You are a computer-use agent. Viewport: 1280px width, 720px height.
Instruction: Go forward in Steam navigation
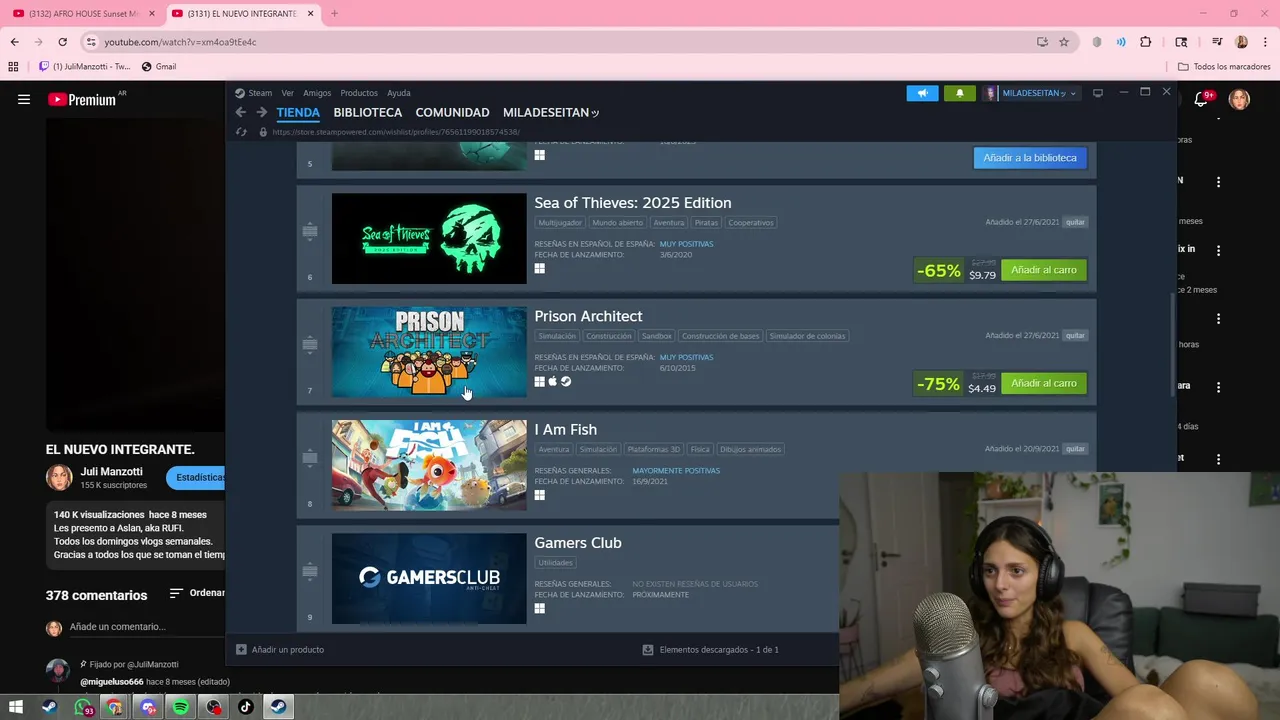tap(262, 113)
